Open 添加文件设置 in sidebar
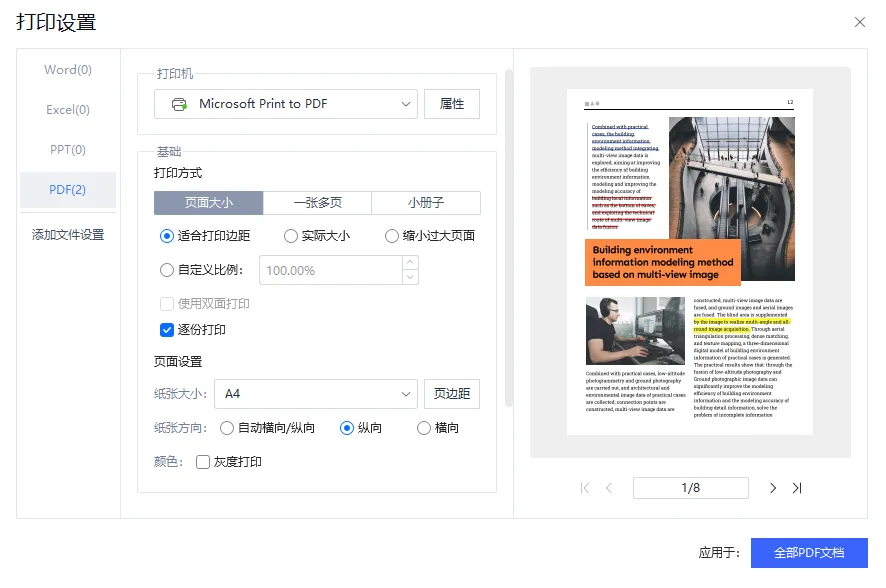Viewport: 886px width, 588px height. click(x=68, y=235)
